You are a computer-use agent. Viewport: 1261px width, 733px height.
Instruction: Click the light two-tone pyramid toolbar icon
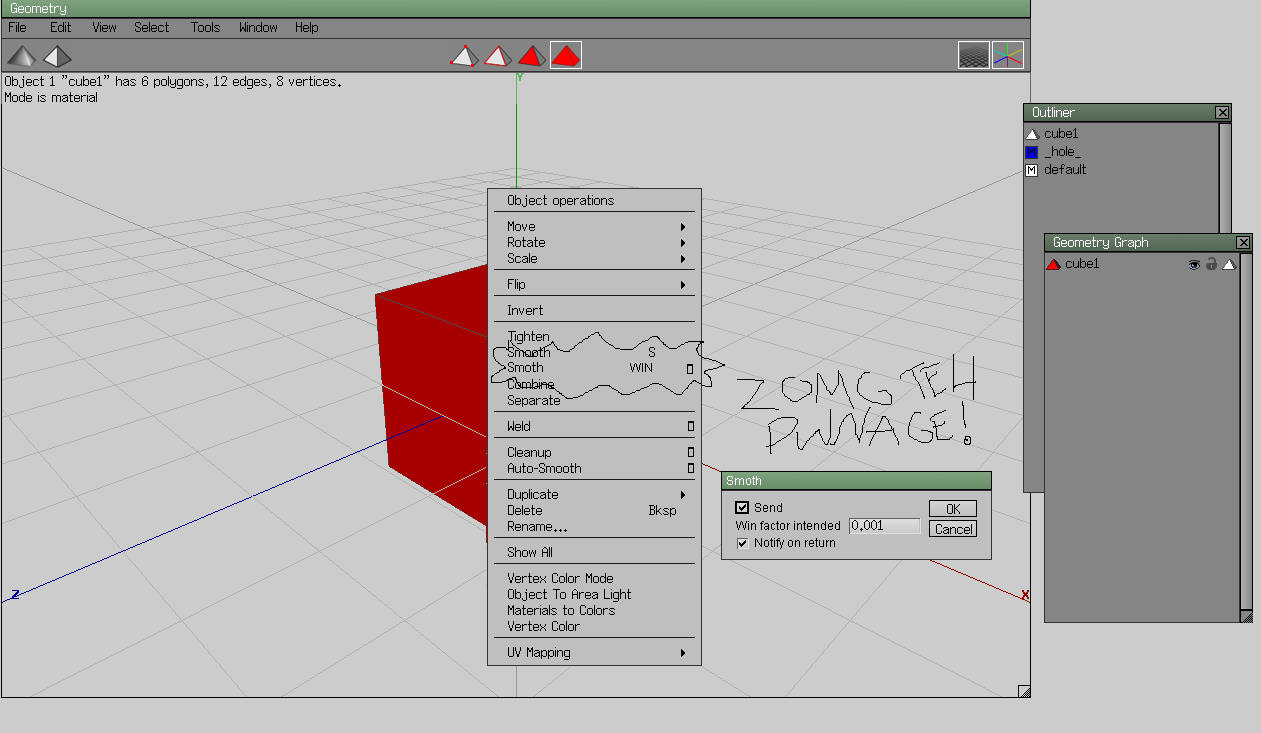coord(57,55)
